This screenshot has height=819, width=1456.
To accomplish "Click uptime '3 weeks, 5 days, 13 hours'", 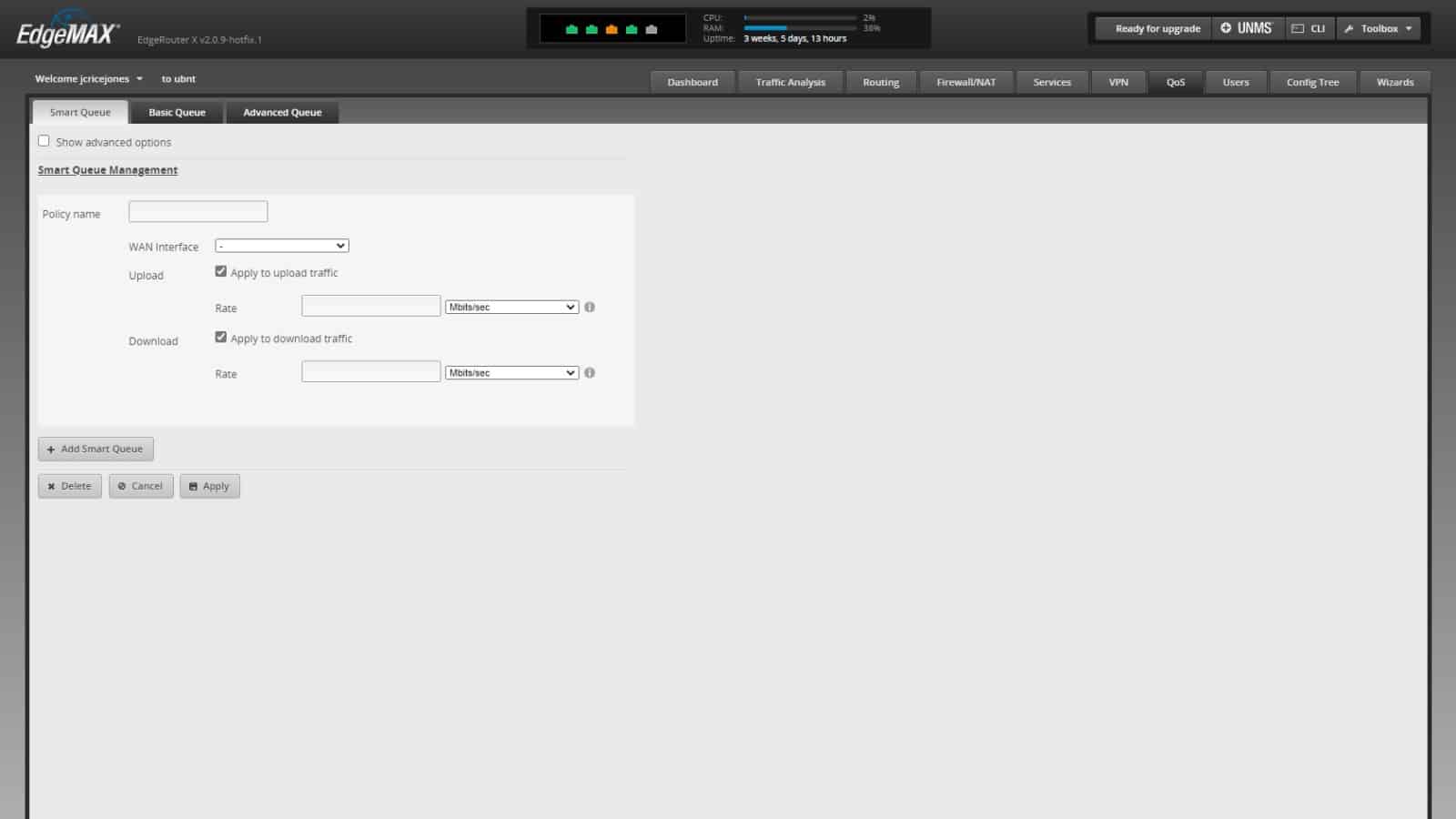I will point(794,38).
